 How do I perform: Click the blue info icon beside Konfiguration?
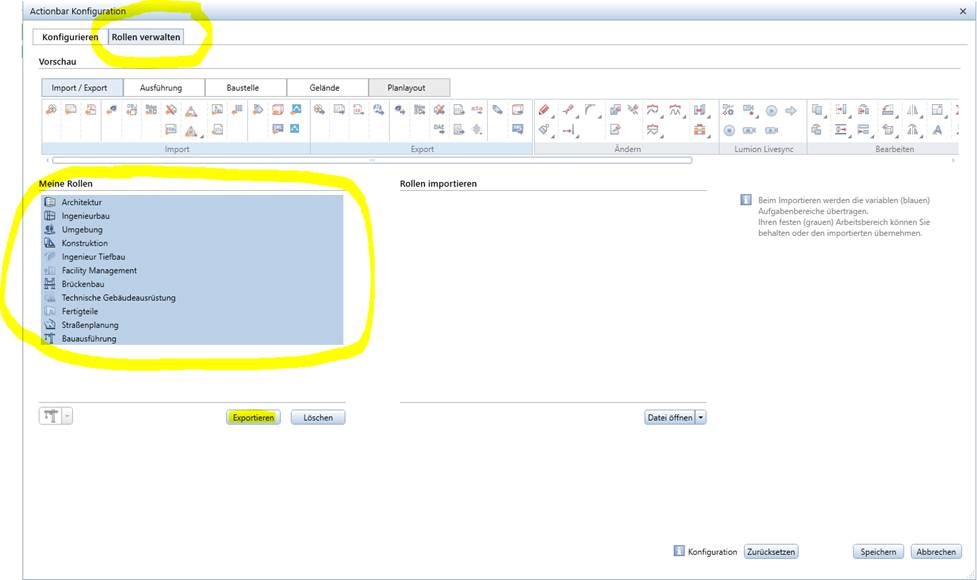coord(679,551)
